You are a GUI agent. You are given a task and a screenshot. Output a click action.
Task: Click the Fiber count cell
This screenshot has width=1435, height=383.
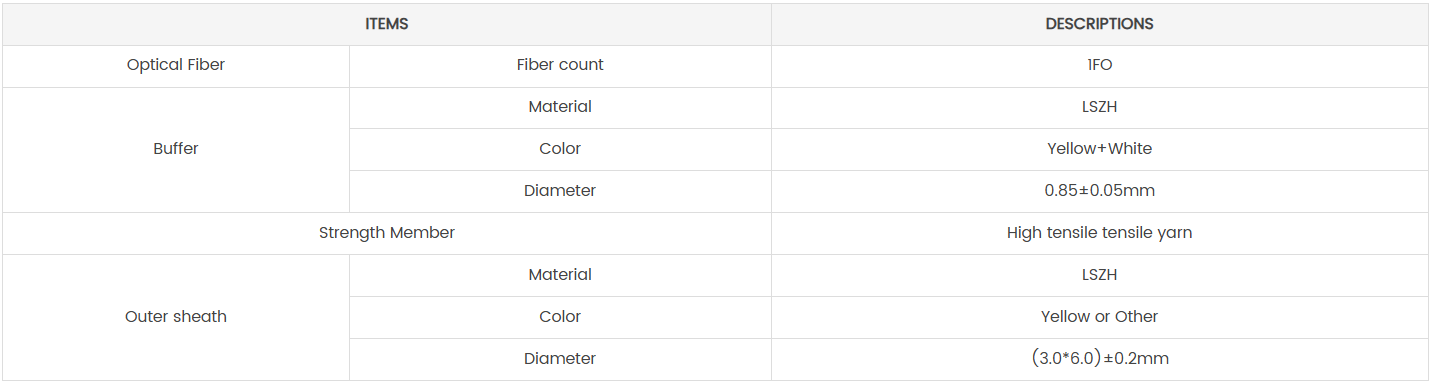coord(560,65)
